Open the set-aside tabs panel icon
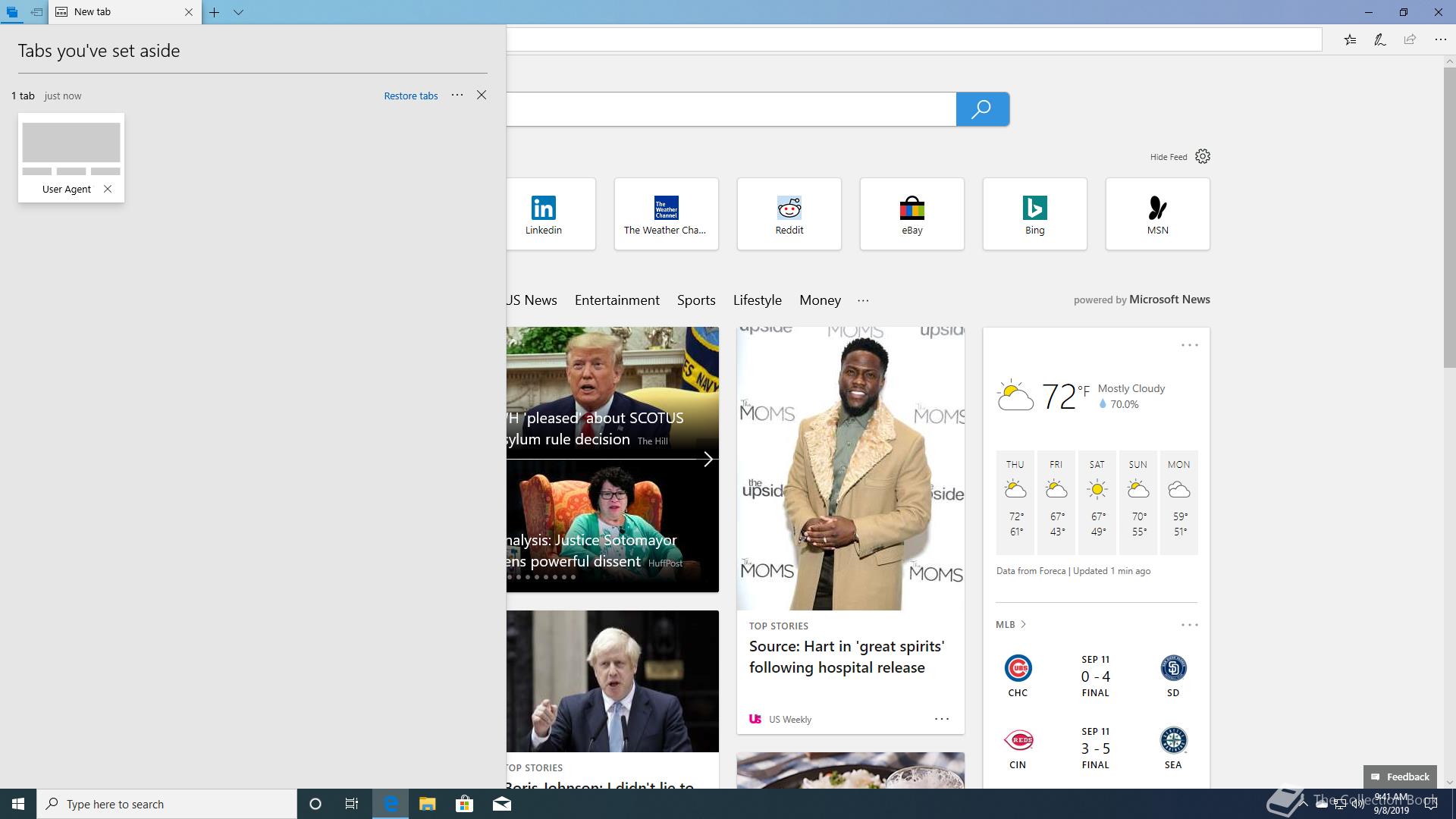 click(x=11, y=12)
